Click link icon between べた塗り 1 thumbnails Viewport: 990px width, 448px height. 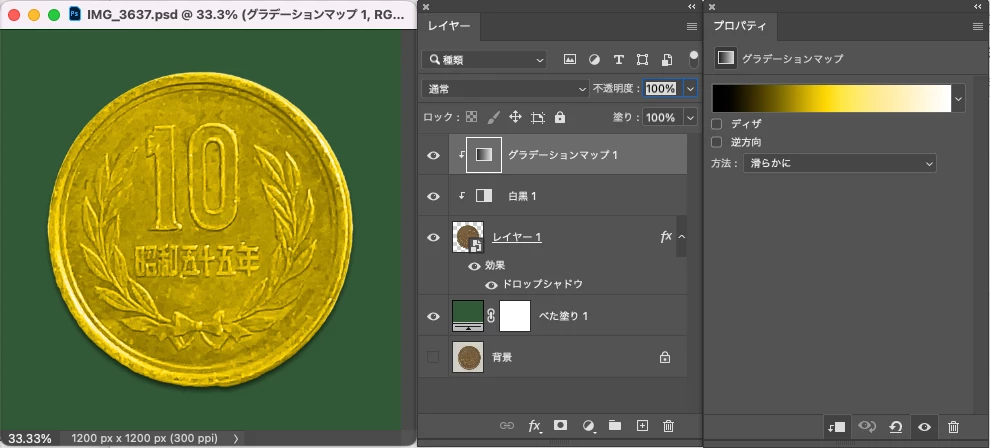pos(491,316)
